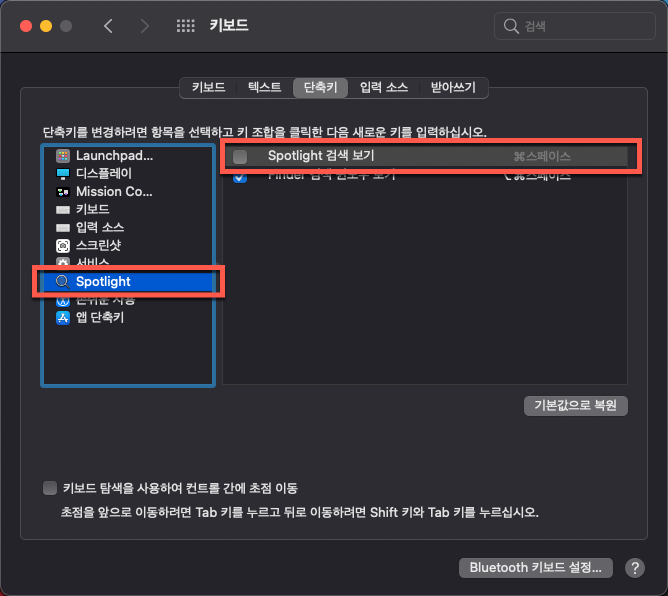Click 기본값으로 복원 restore defaults button
The image size is (668, 596).
tap(576, 405)
